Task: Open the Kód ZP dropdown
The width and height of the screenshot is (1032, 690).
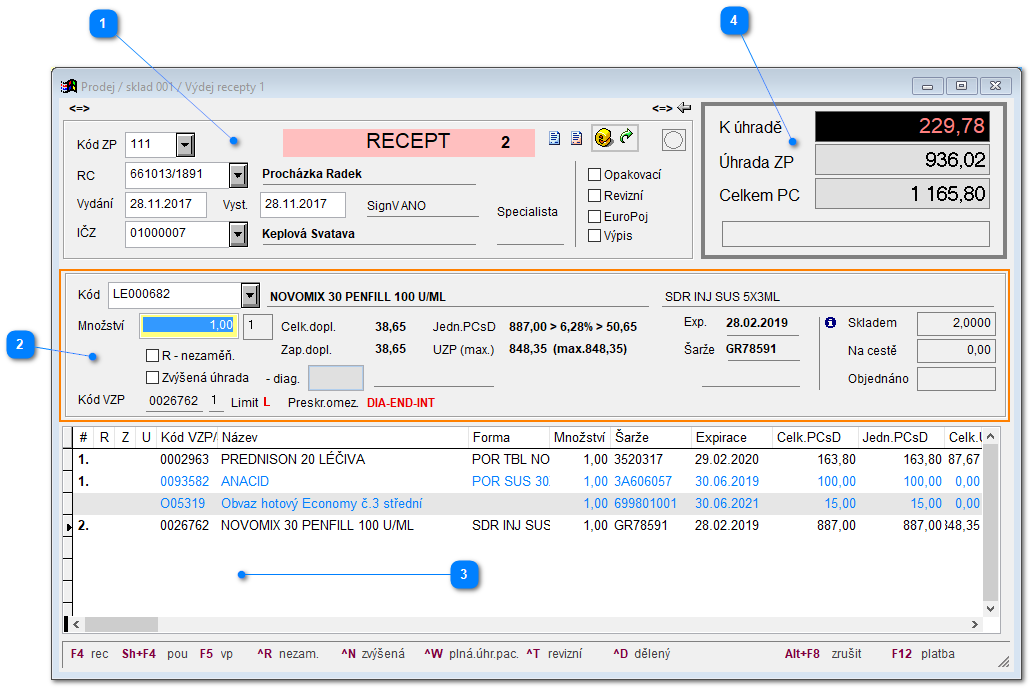Action: [x=186, y=144]
